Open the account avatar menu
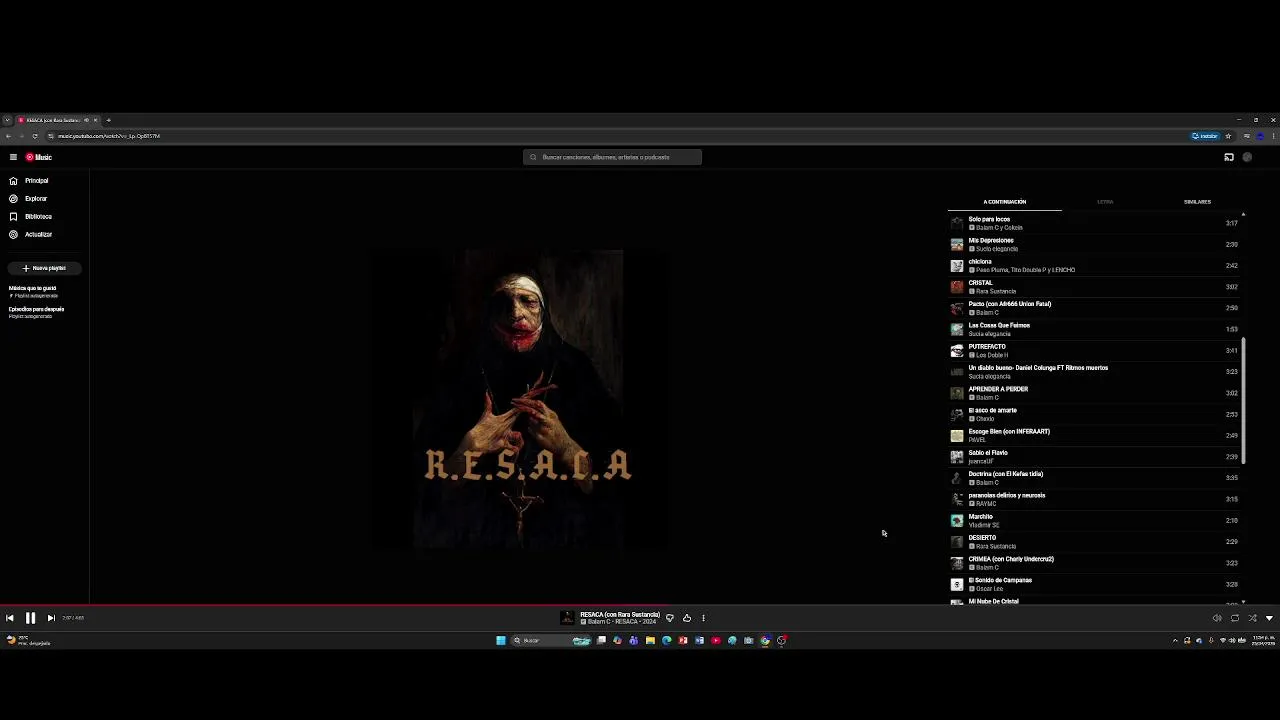The width and height of the screenshot is (1280, 720). [1247, 157]
